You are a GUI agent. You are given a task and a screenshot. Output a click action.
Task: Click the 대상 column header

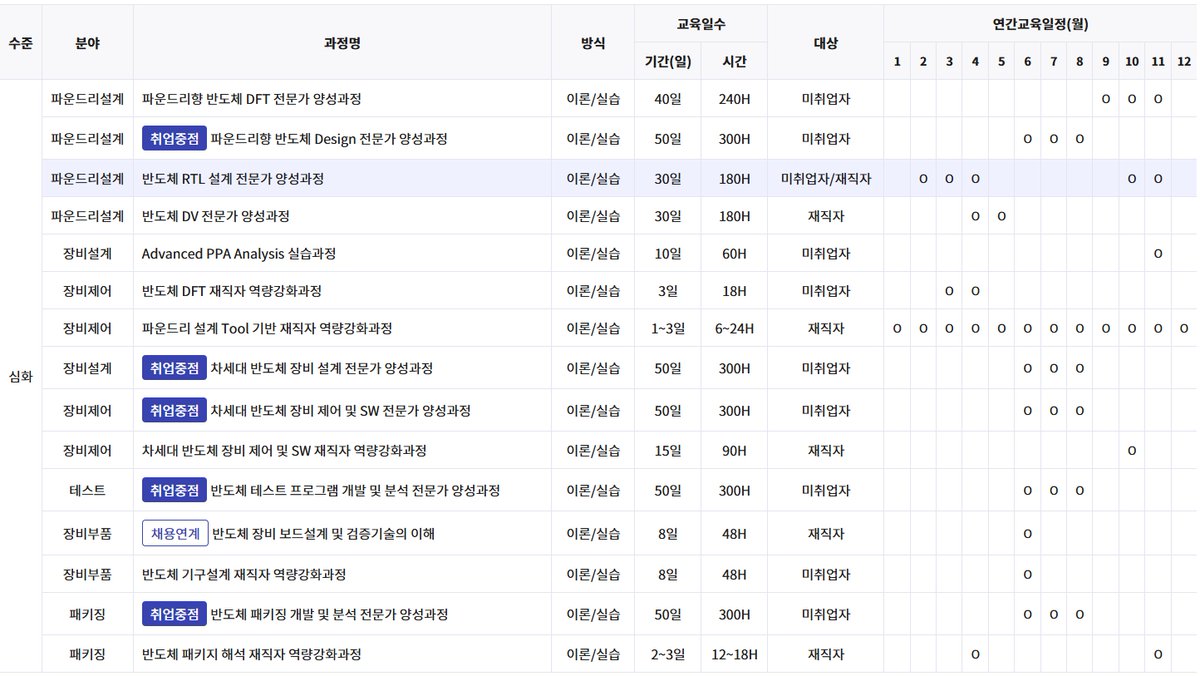click(x=826, y=43)
